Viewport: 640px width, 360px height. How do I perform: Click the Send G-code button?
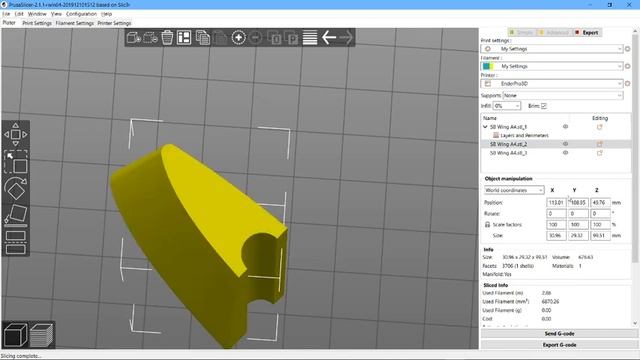pyautogui.click(x=559, y=334)
